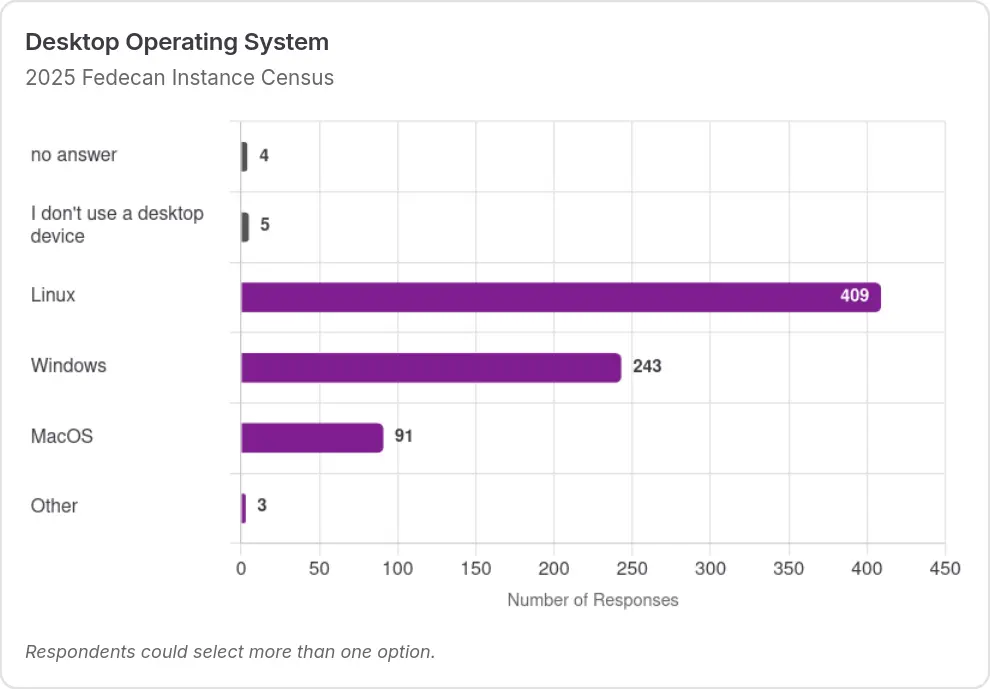This screenshot has width=990, height=689.
Task: Click the Other category label
Action: point(54,506)
